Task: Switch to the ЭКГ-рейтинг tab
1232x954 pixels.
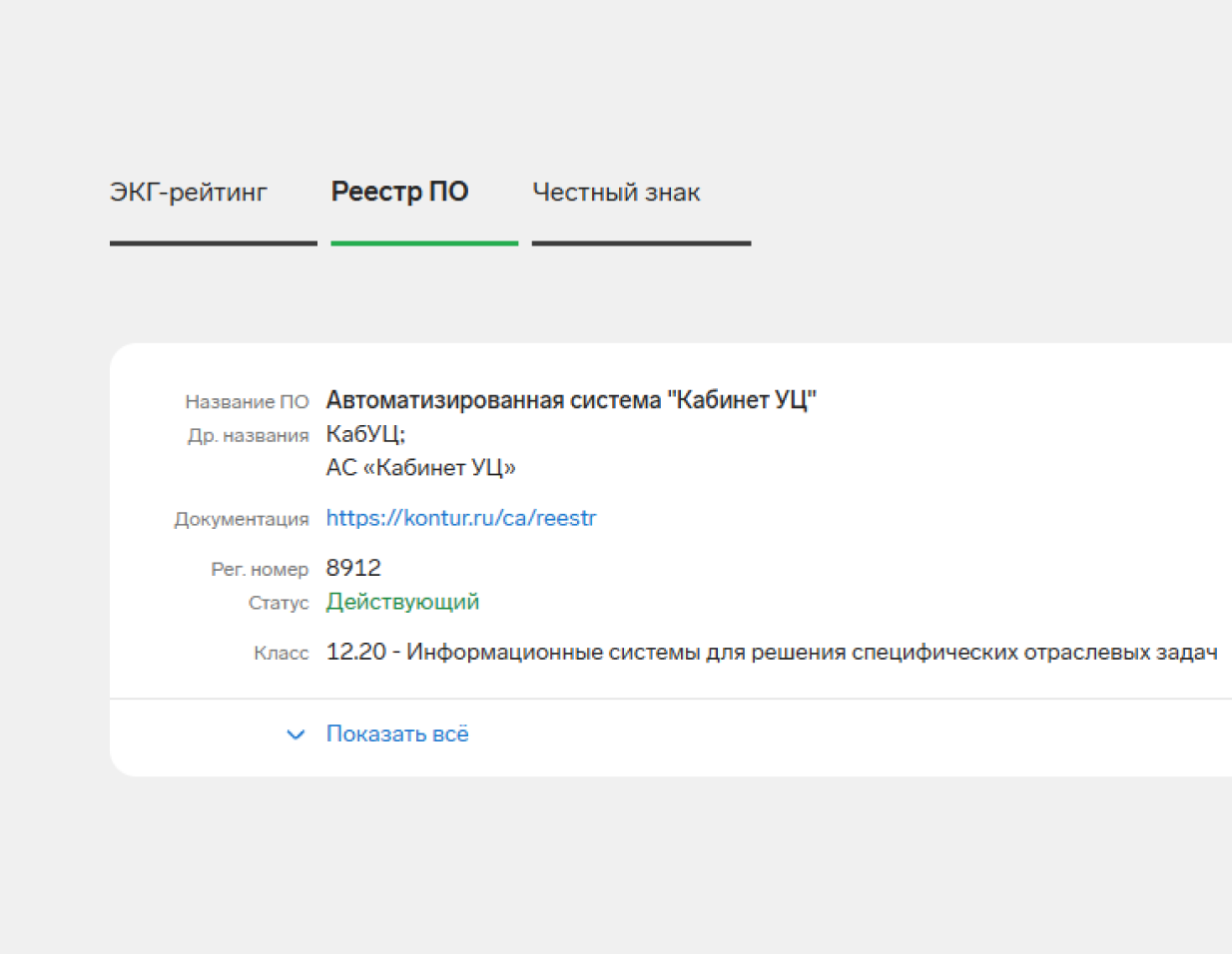Action: [189, 192]
